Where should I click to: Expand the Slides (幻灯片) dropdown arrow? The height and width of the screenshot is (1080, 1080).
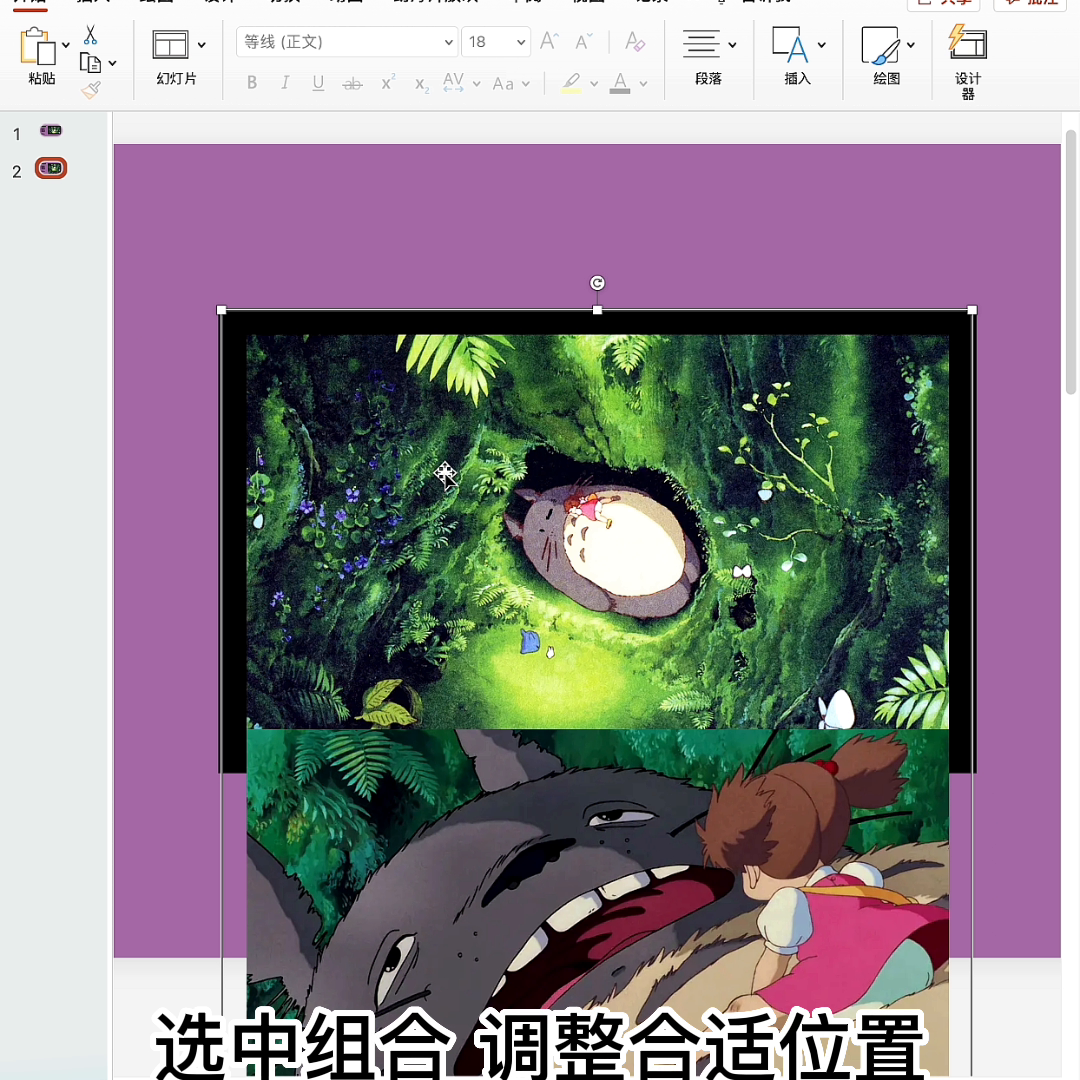[201, 45]
